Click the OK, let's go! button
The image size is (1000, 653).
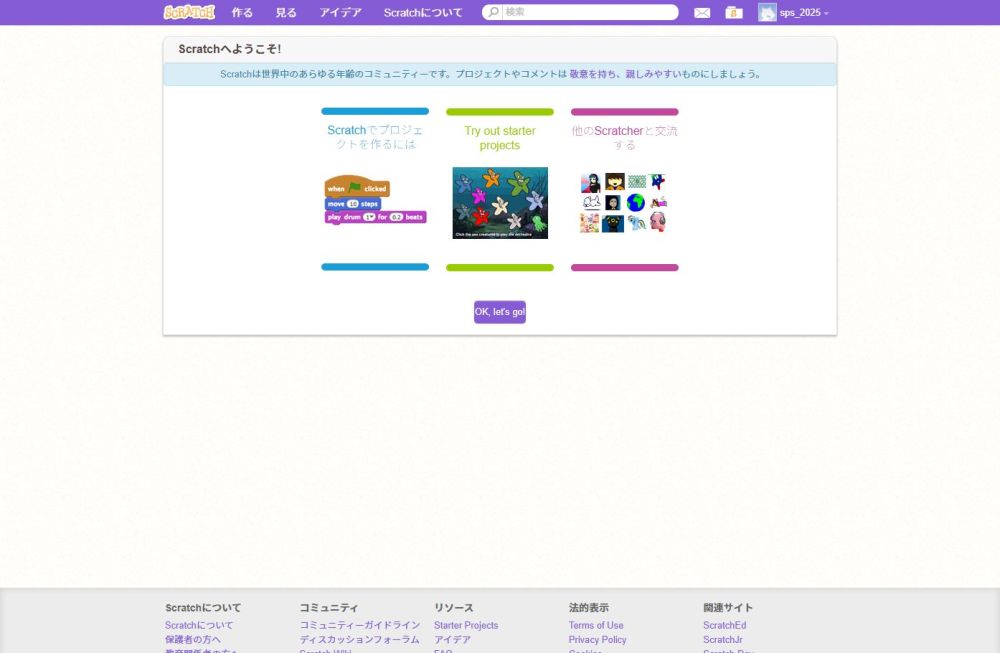point(500,312)
